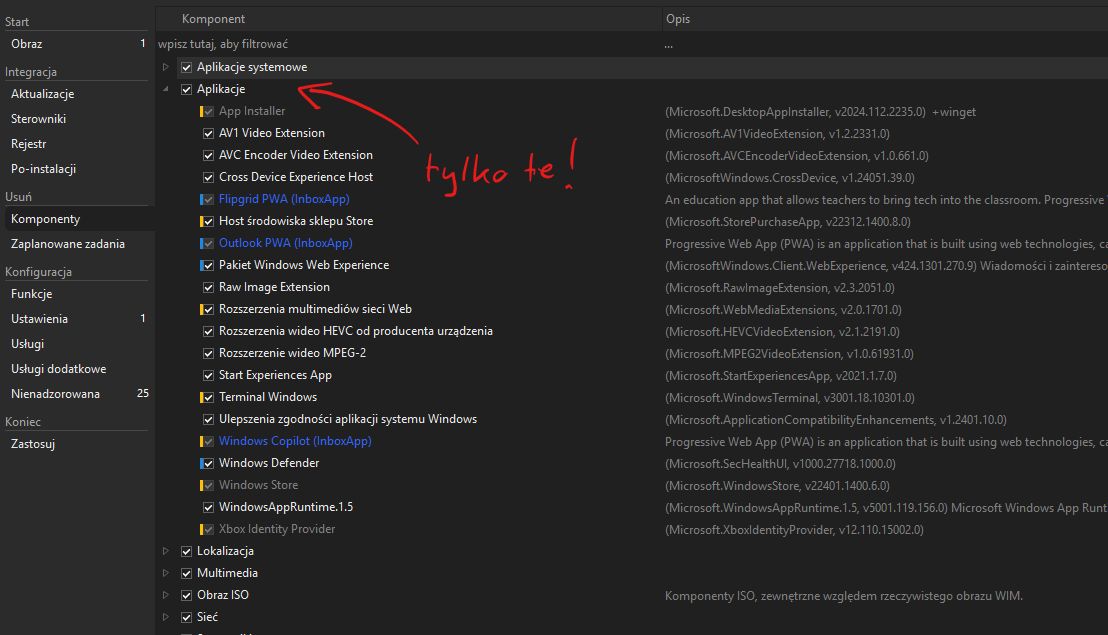Open the Aktualizacje page in sidebar
Screen dimensions: 1108x635
click(42, 94)
